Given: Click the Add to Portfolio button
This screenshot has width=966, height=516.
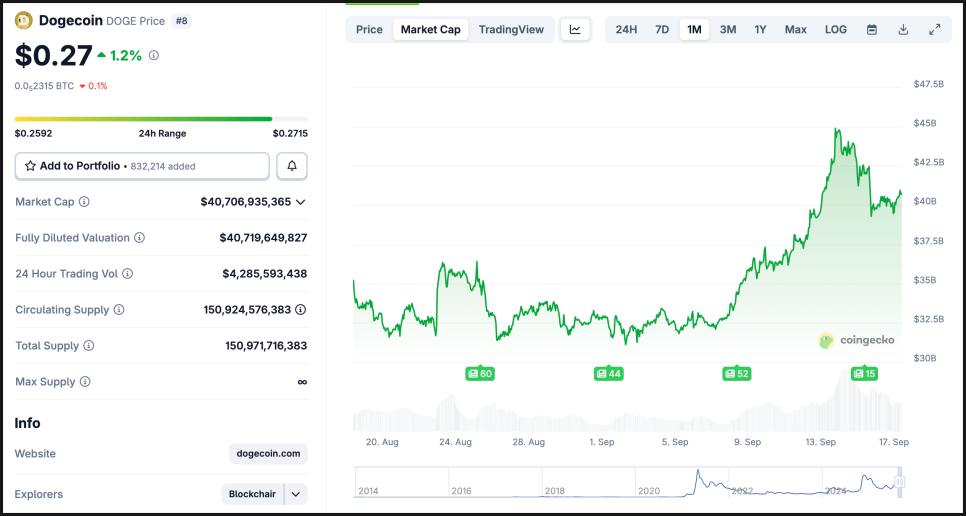Looking at the screenshot, I should (x=142, y=166).
